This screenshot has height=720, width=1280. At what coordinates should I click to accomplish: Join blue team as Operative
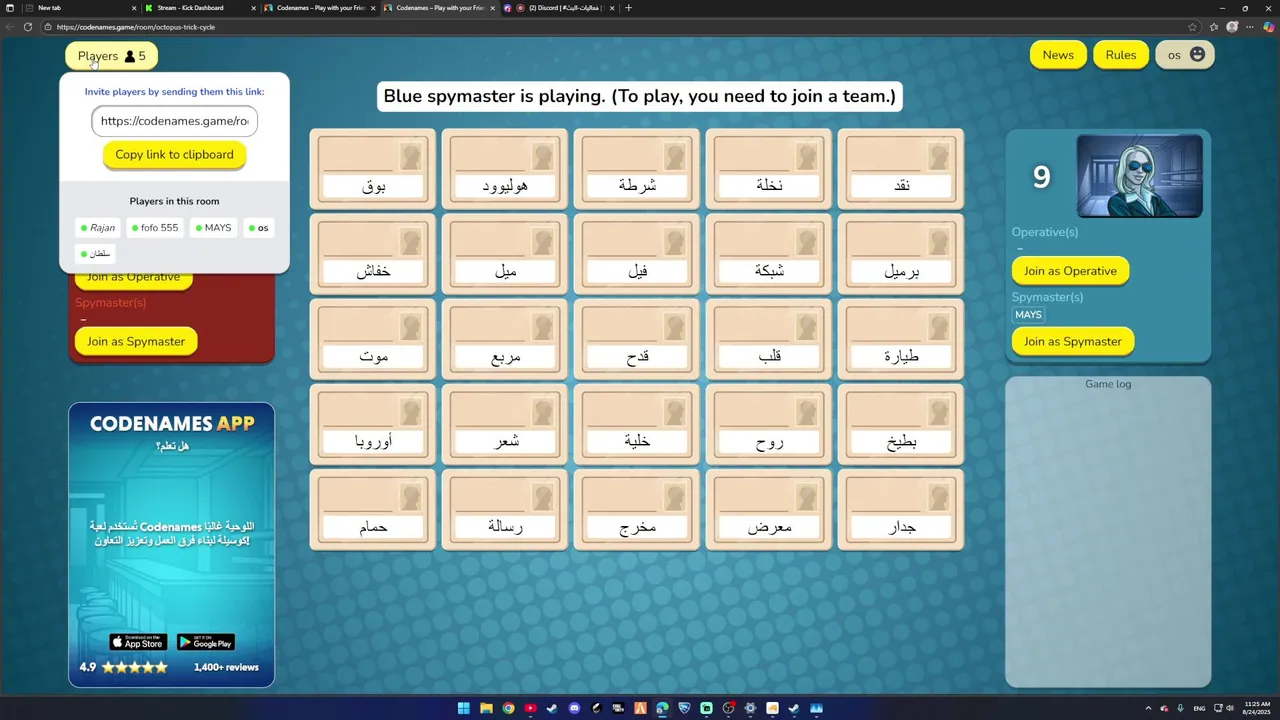[1070, 271]
